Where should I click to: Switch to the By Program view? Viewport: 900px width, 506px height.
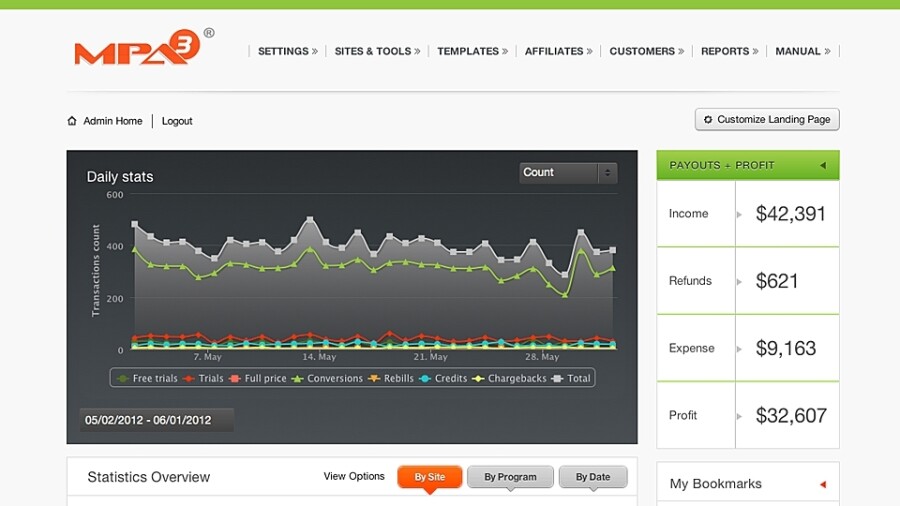510,477
